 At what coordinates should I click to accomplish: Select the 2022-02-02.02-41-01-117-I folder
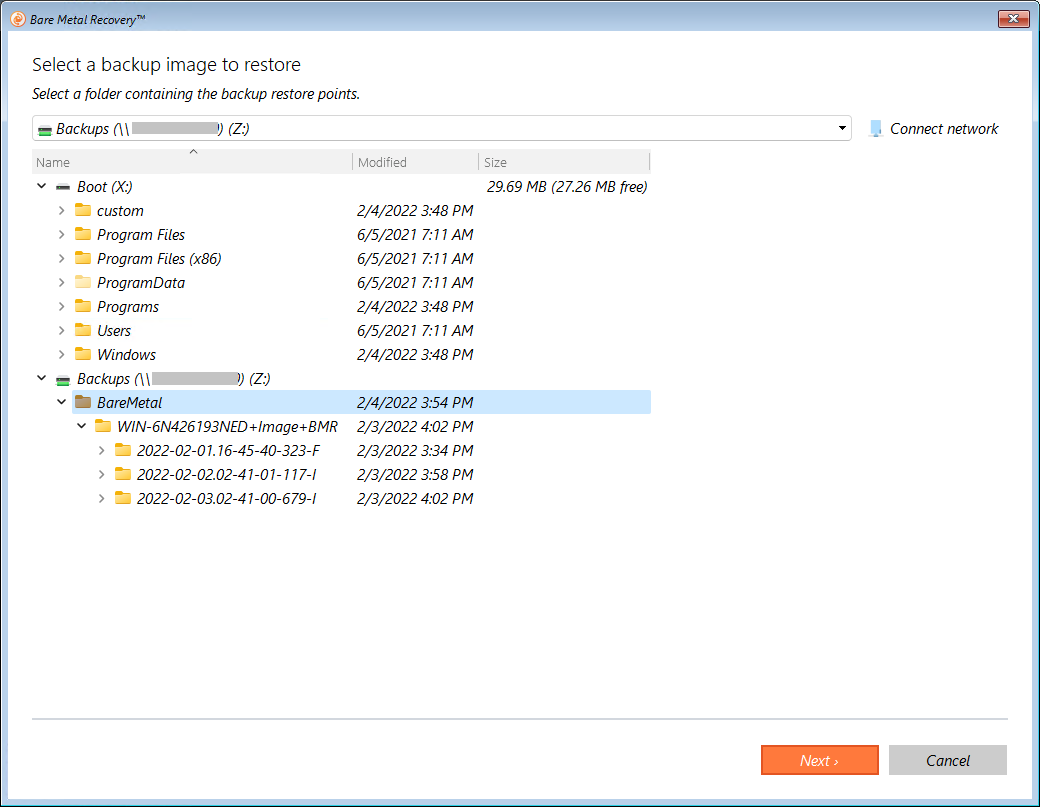(226, 475)
